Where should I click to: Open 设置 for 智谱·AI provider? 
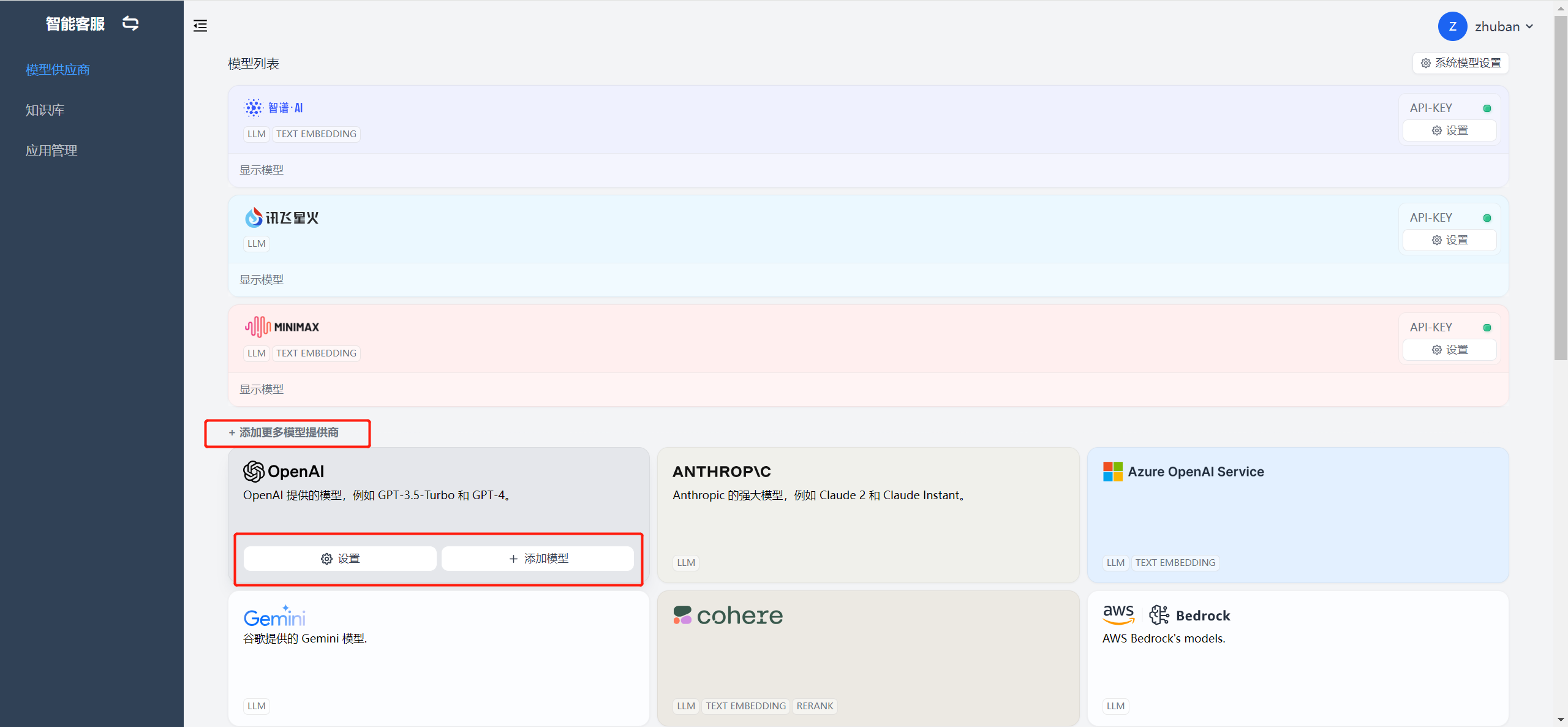tap(1449, 130)
